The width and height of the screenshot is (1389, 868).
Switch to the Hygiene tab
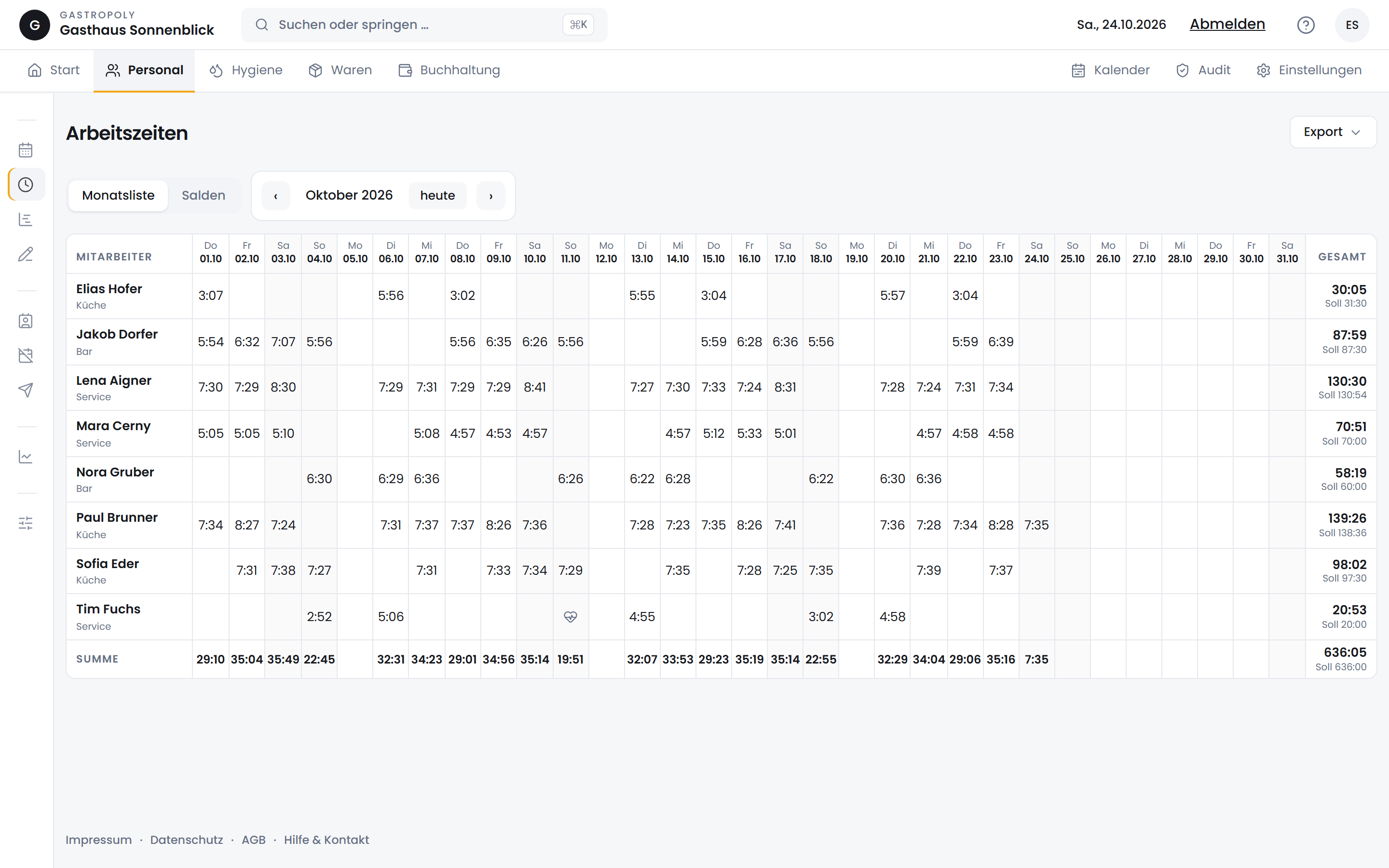245,70
